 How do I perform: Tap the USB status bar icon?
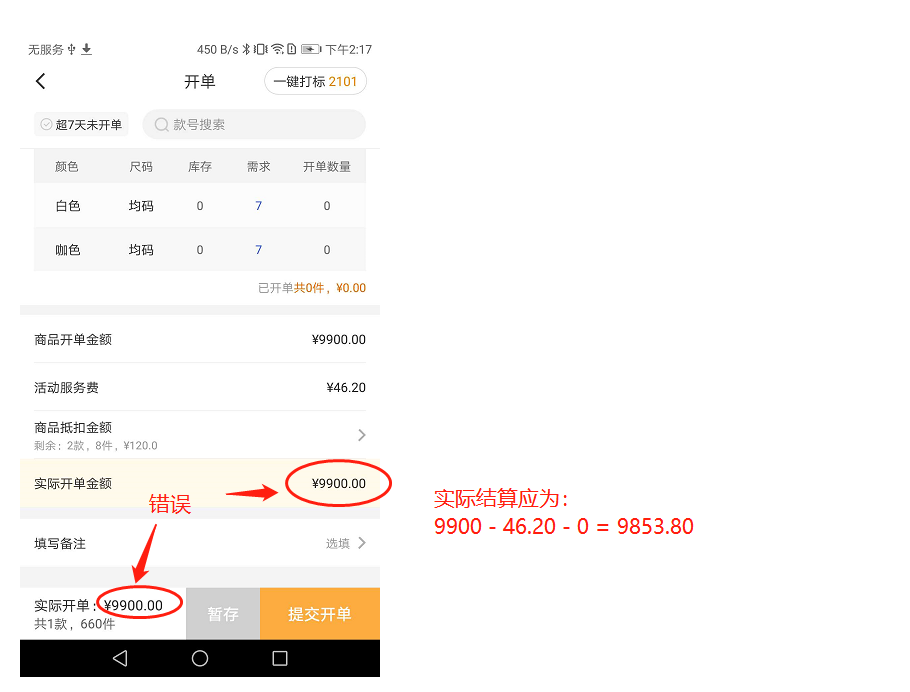coord(71,49)
